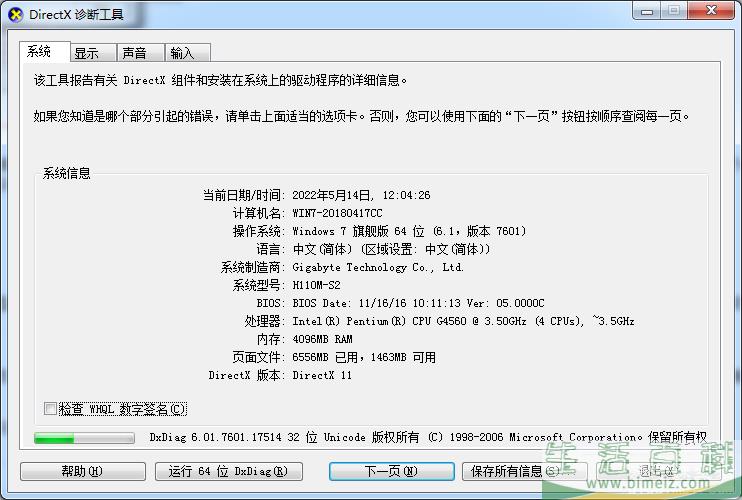This screenshot has height=500, width=742.
Task: Click the 下一页(N) button
Action: coord(391,471)
